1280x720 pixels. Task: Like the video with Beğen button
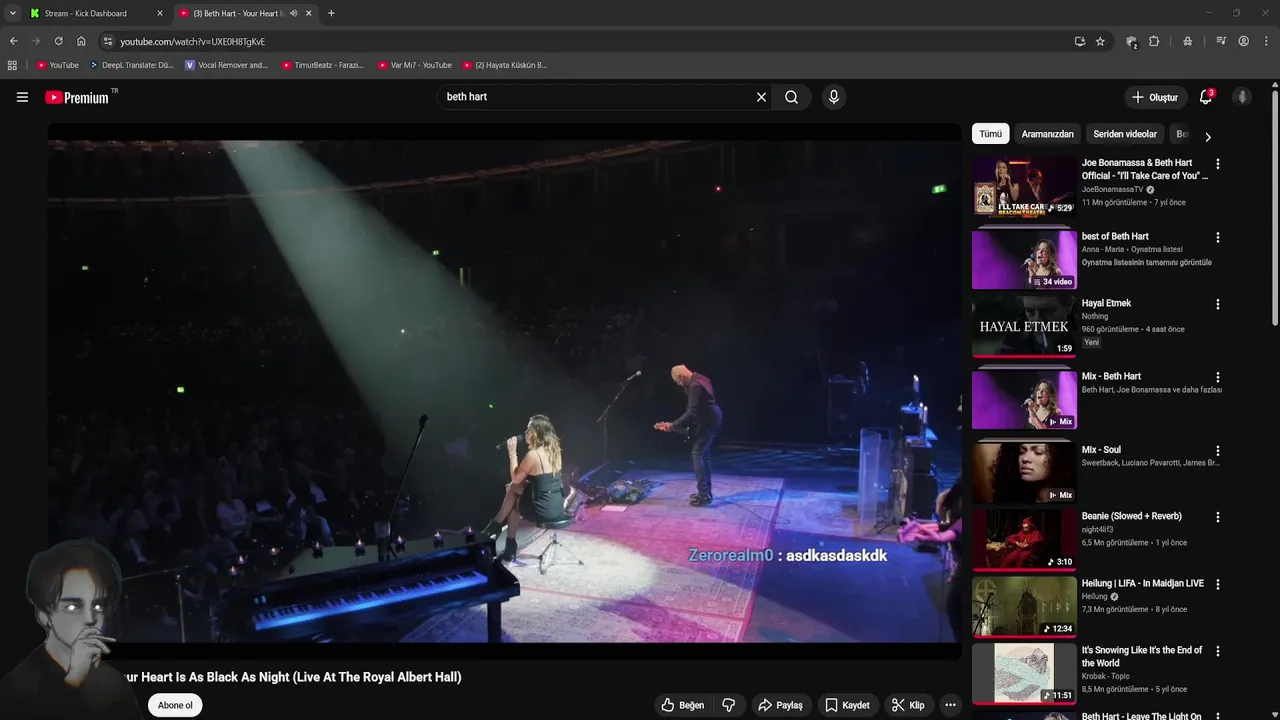click(x=683, y=705)
